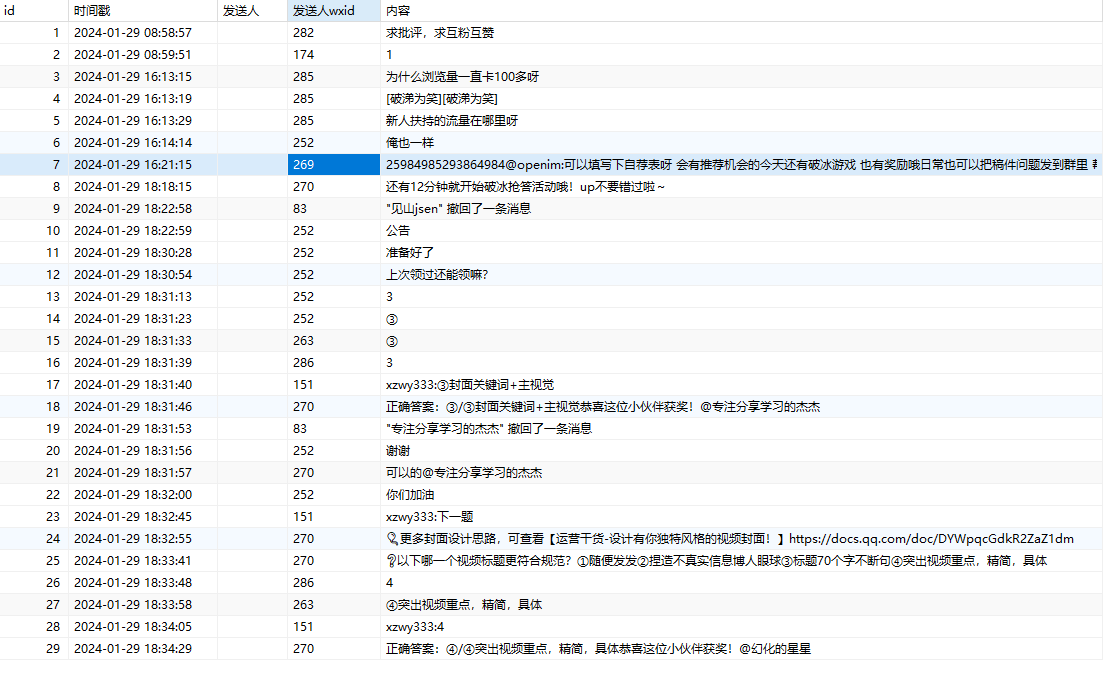The width and height of the screenshot is (1107, 675).
Task: Click the 俺也一样 content cell
Action: click(741, 143)
